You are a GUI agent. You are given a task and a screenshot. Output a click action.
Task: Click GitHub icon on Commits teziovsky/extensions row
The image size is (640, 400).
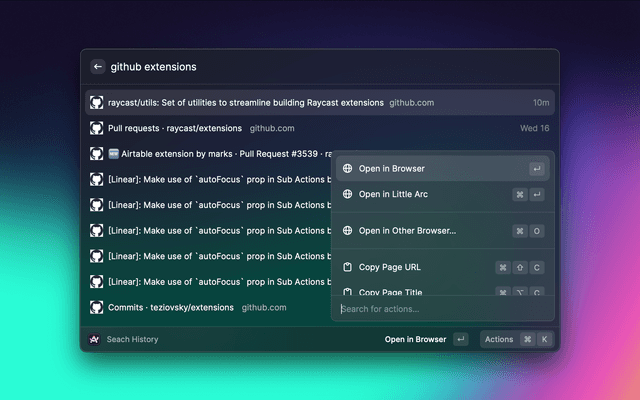point(97,307)
